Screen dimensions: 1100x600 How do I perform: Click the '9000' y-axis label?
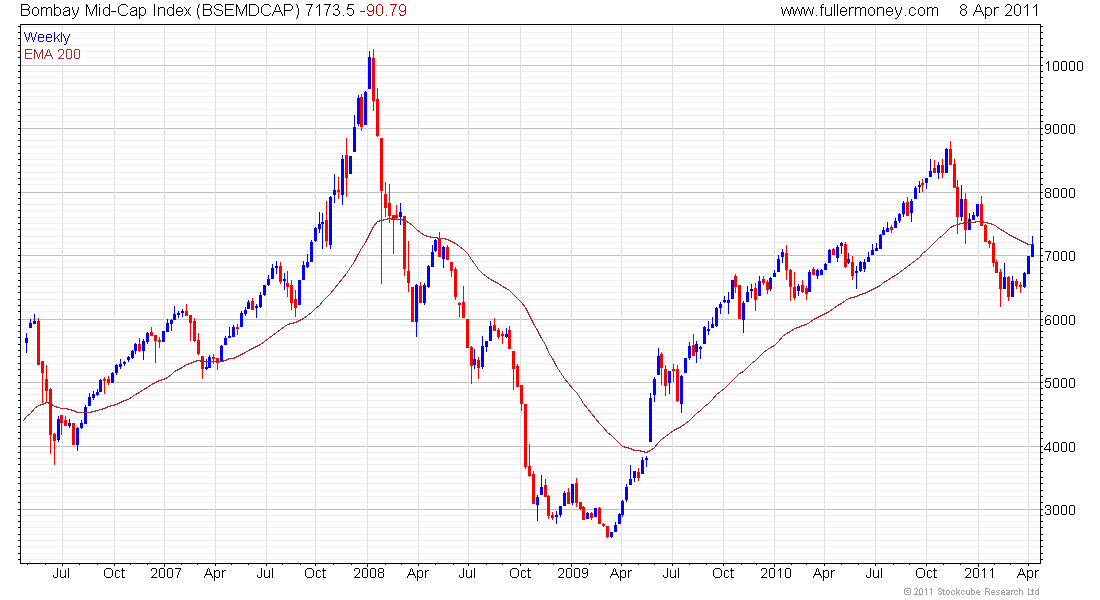pos(1060,129)
